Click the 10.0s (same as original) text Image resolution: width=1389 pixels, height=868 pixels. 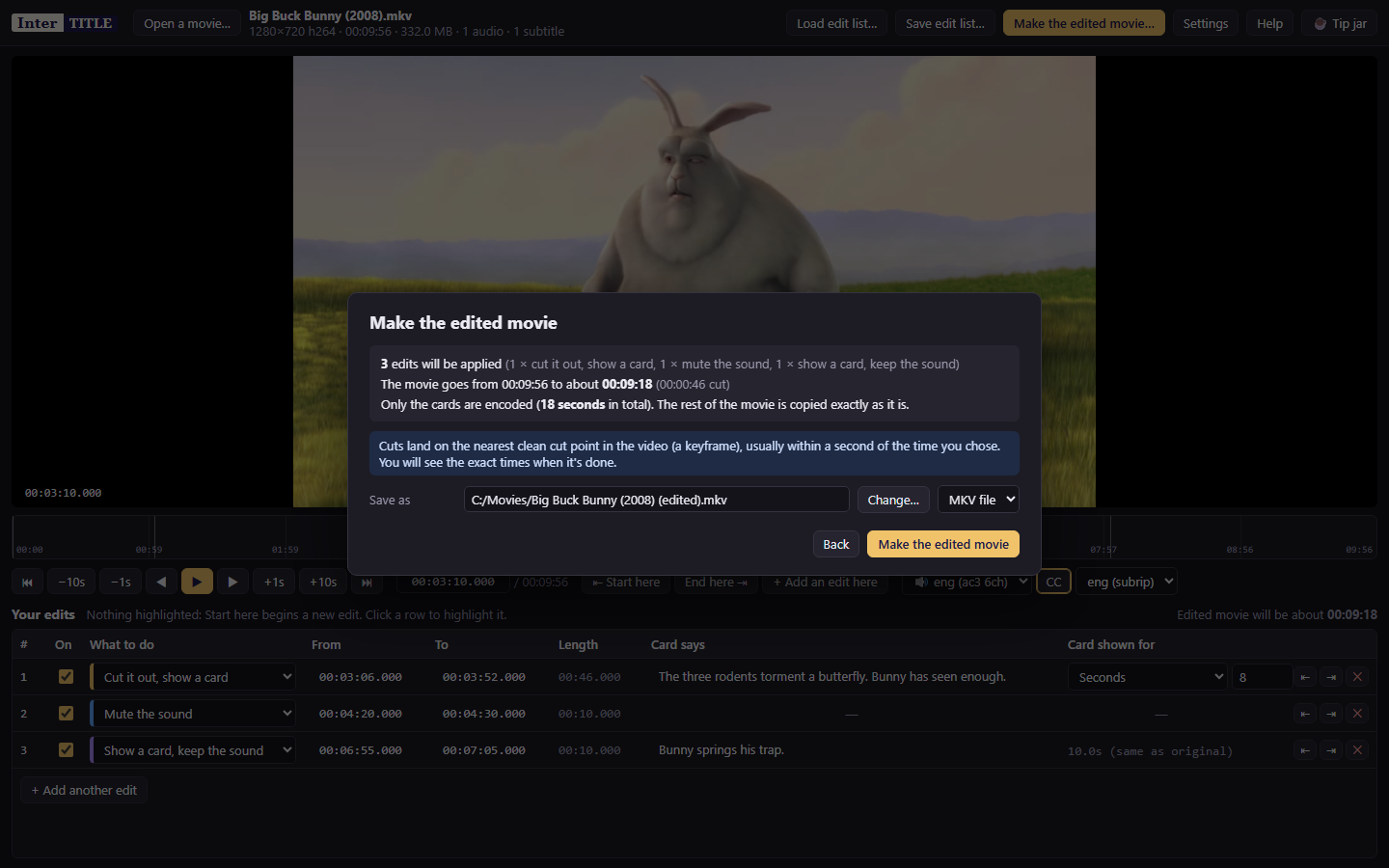point(1150,751)
